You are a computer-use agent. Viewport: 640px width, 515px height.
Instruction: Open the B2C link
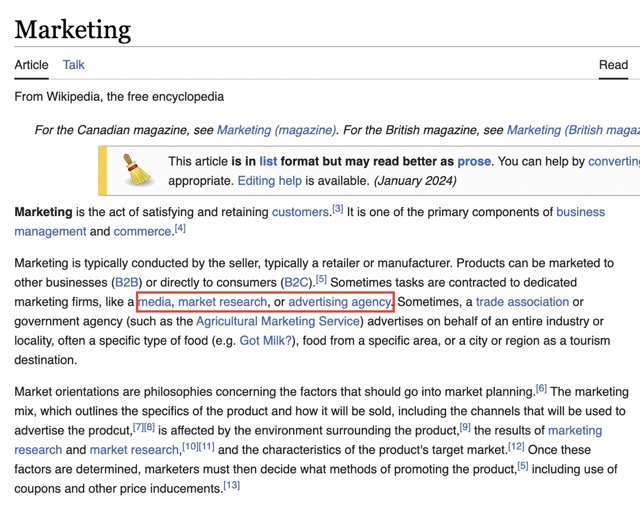pyautogui.click(x=297, y=282)
